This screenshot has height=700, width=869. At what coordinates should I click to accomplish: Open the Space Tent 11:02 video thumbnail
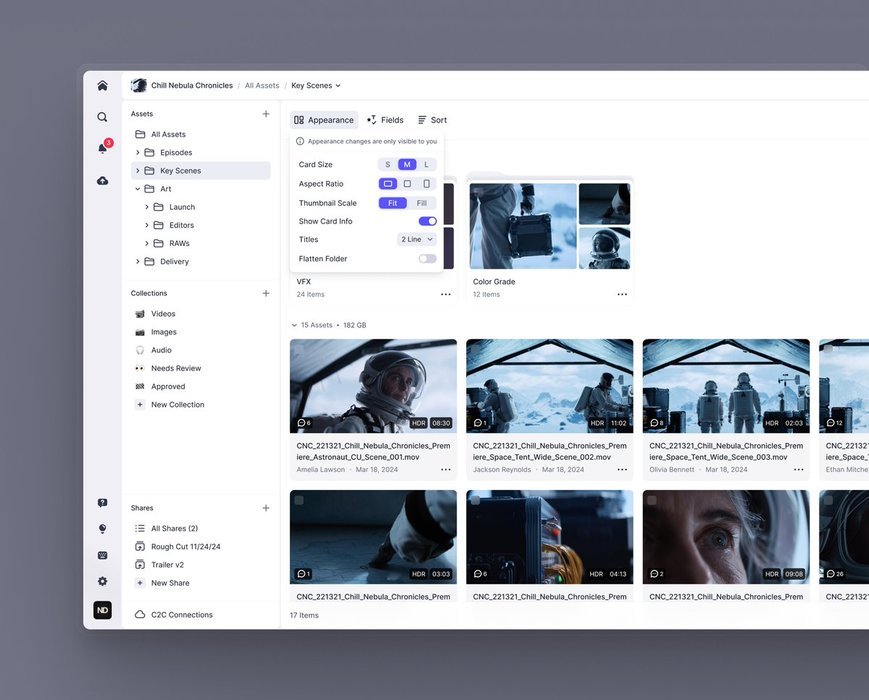550,386
